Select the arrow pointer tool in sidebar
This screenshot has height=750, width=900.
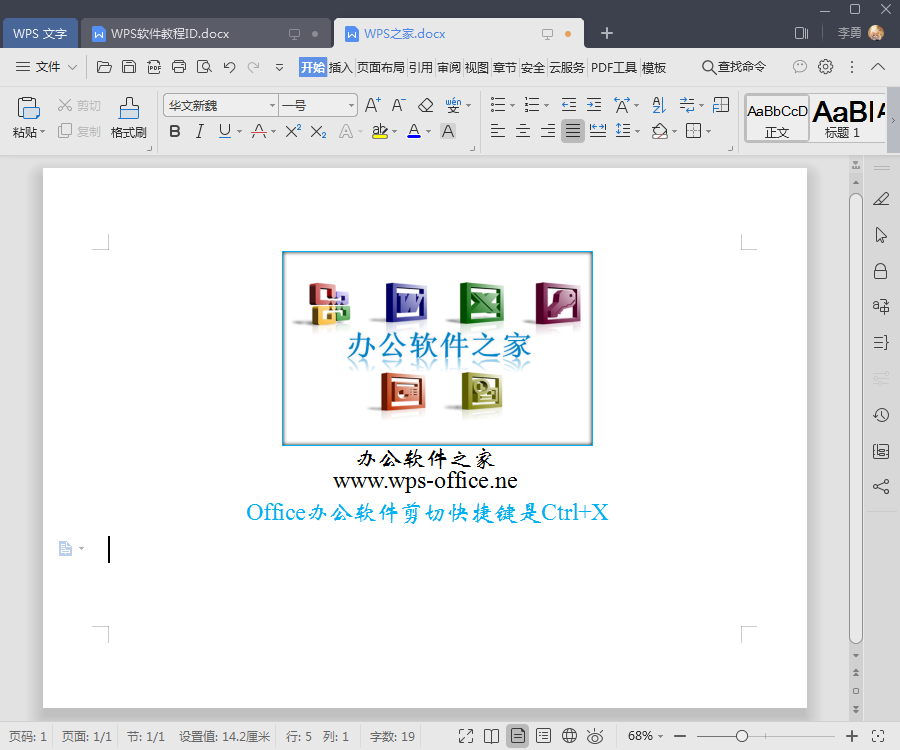pyautogui.click(x=881, y=235)
